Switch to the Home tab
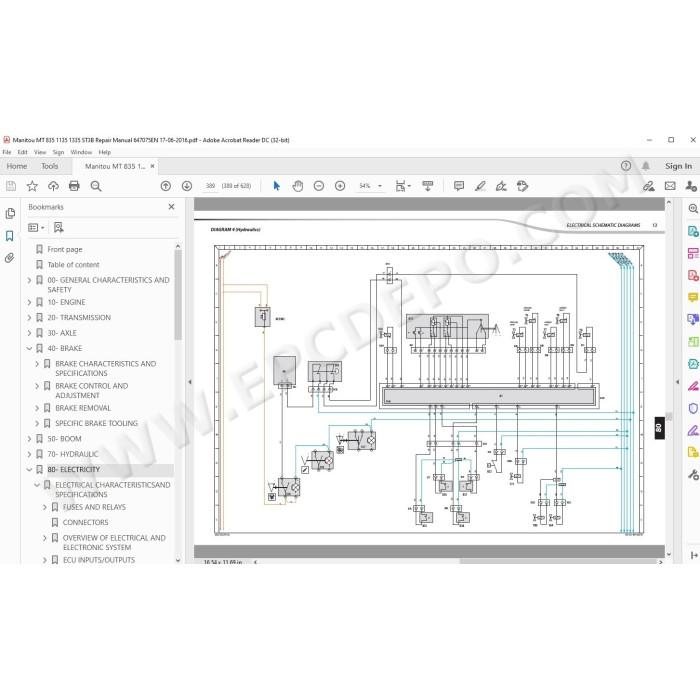The height and width of the screenshot is (700, 700). point(17,166)
